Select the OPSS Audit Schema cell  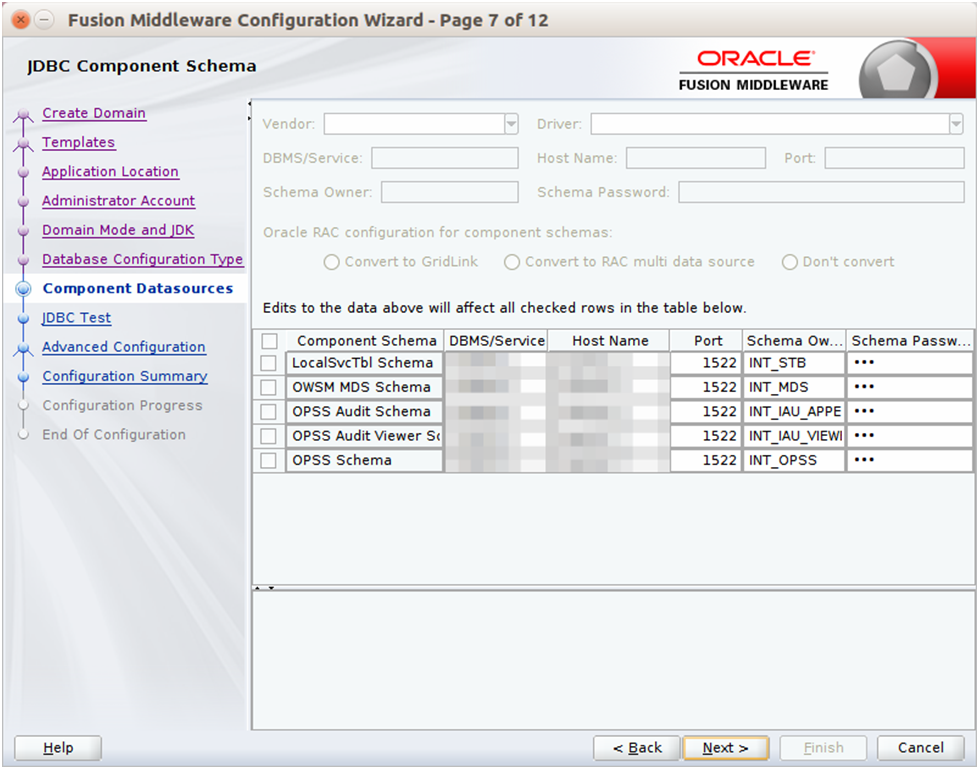(365, 412)
